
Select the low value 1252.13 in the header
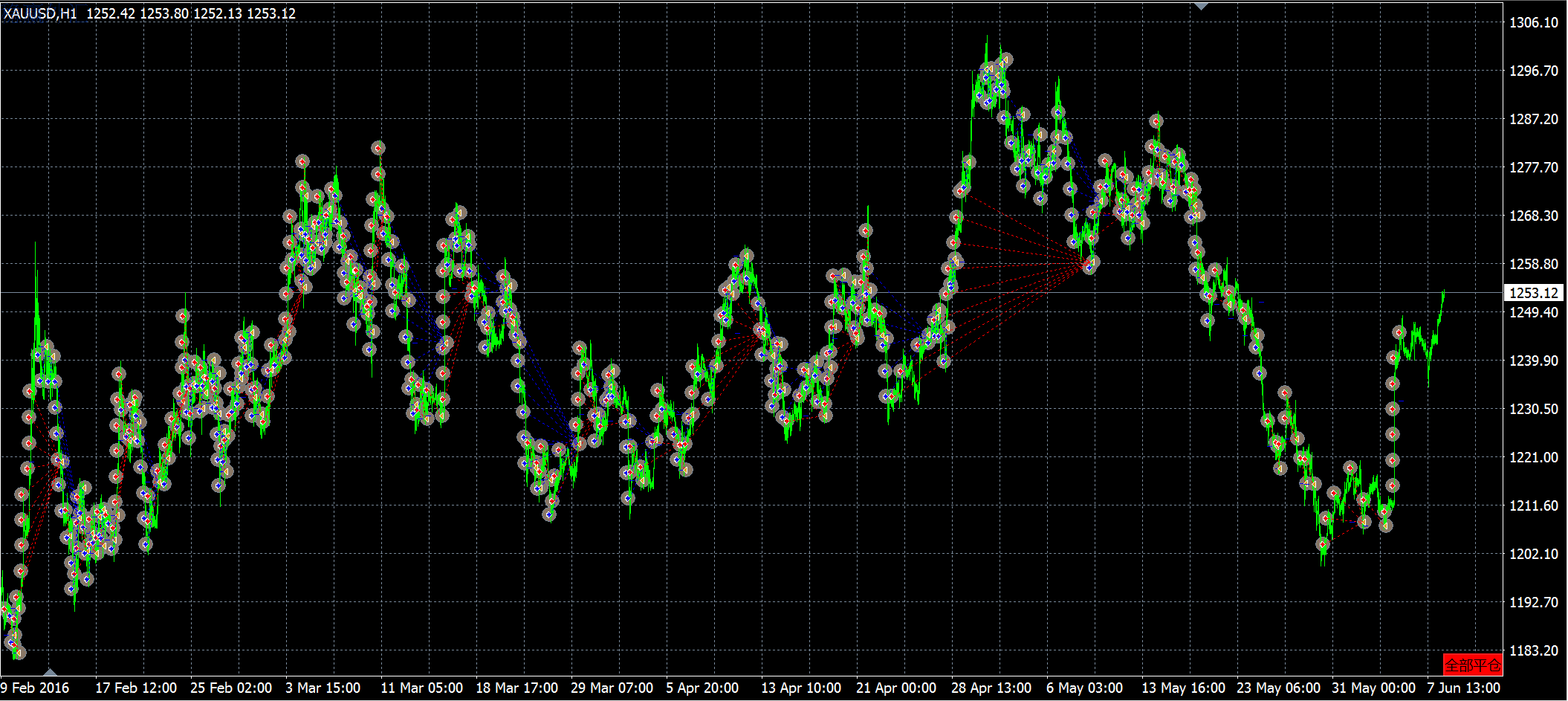218,13
